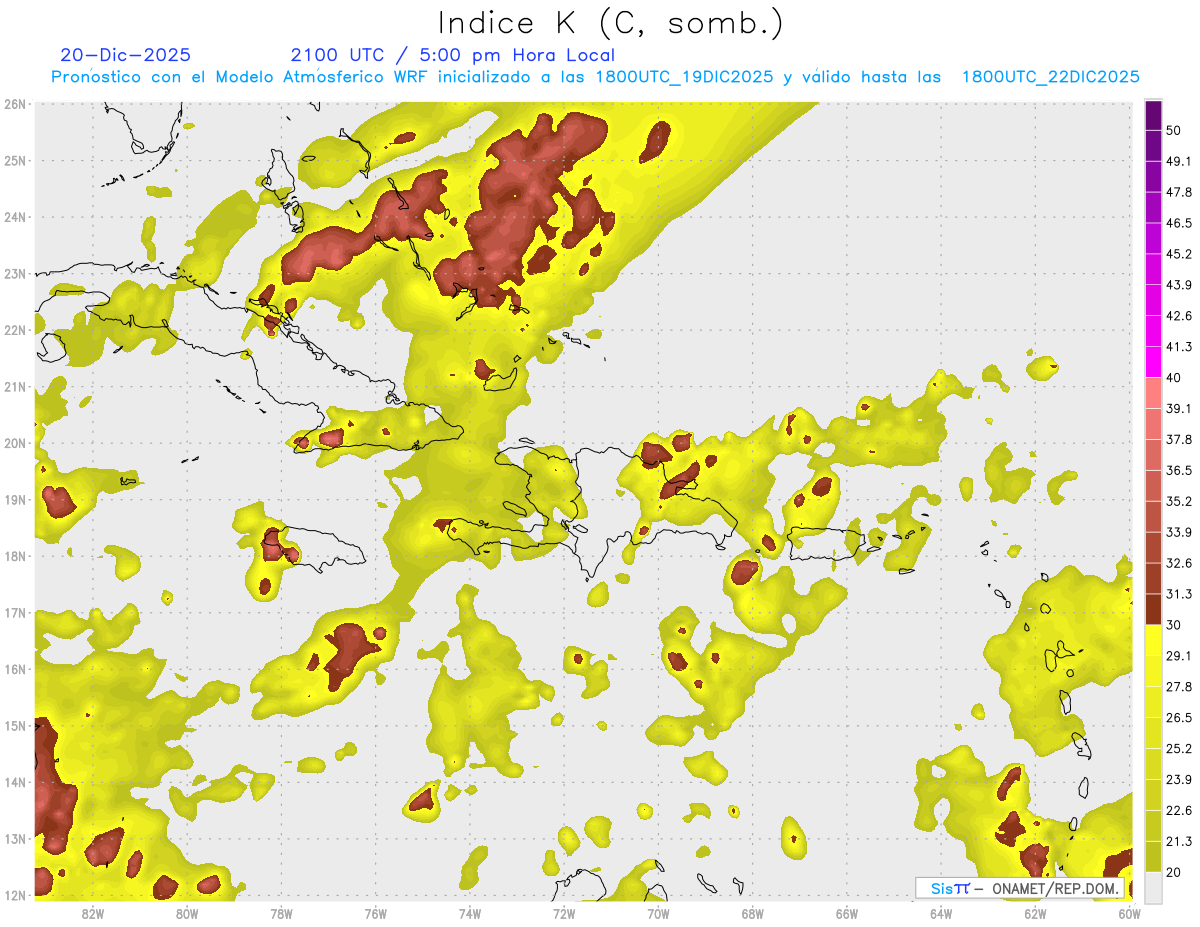
Task: Select the 78W longitude label
Action: (x=281, y=913)
